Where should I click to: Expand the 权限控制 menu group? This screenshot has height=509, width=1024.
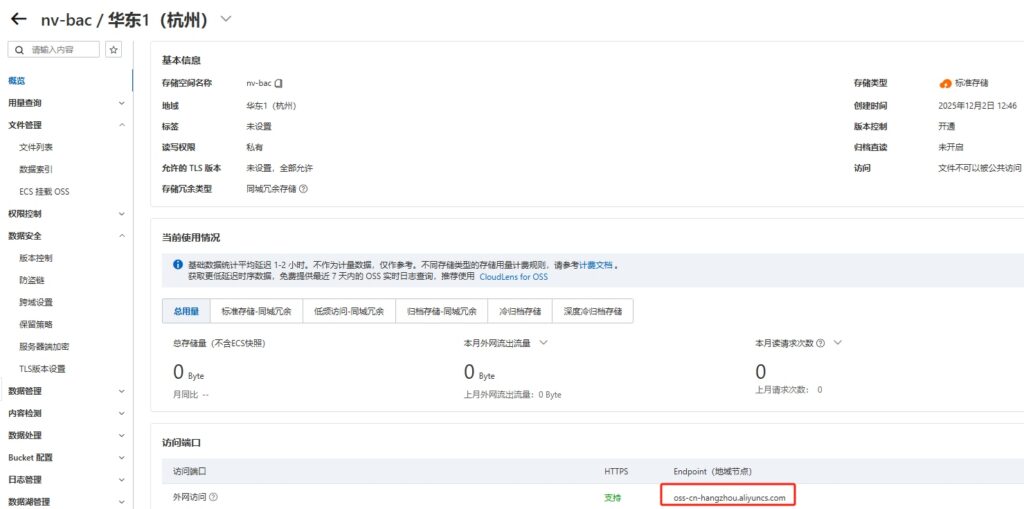(x=121, y=214)
